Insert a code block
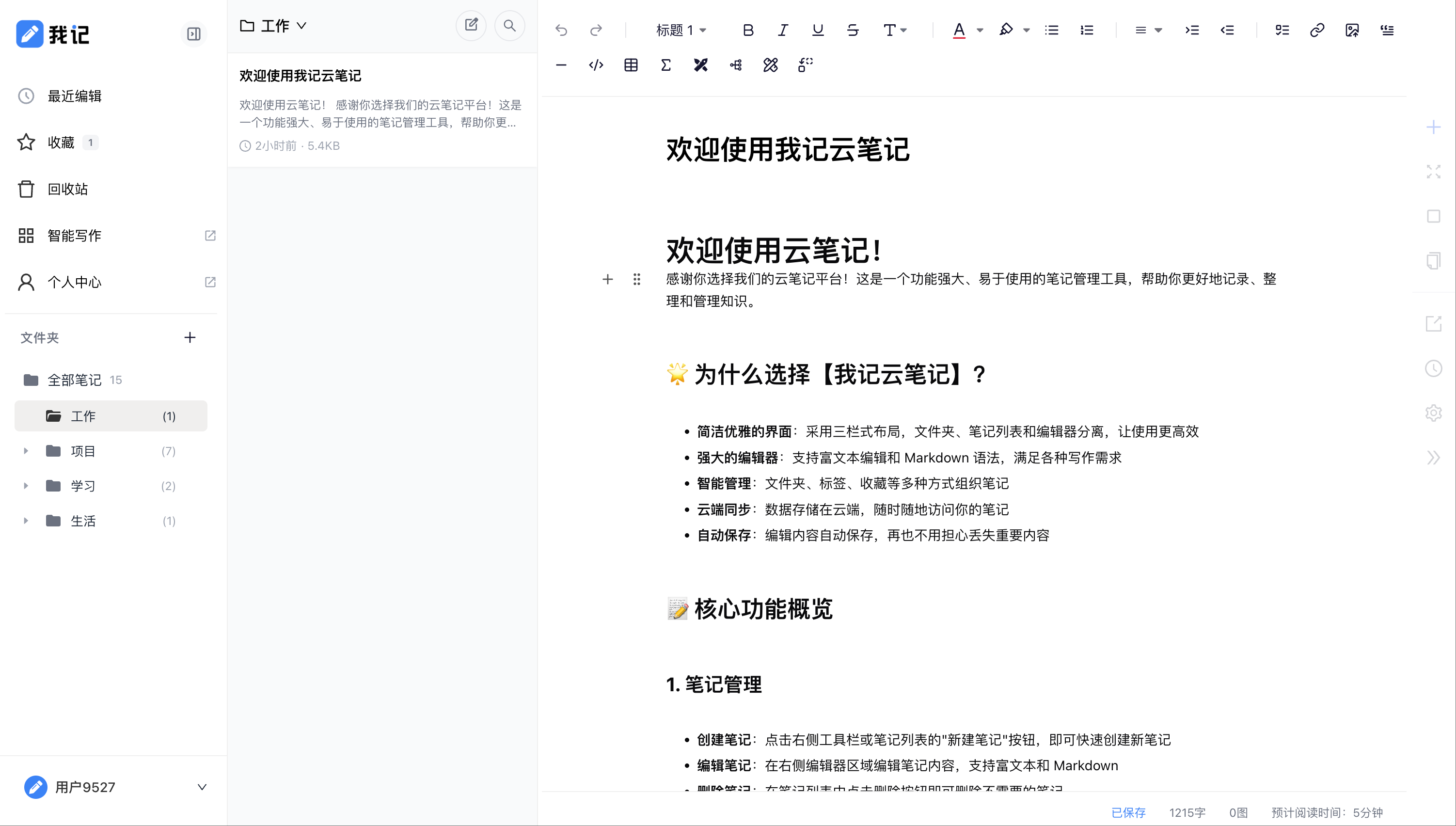The width and height of the screenshot is (1456, 826). click(x=596, y=64)
